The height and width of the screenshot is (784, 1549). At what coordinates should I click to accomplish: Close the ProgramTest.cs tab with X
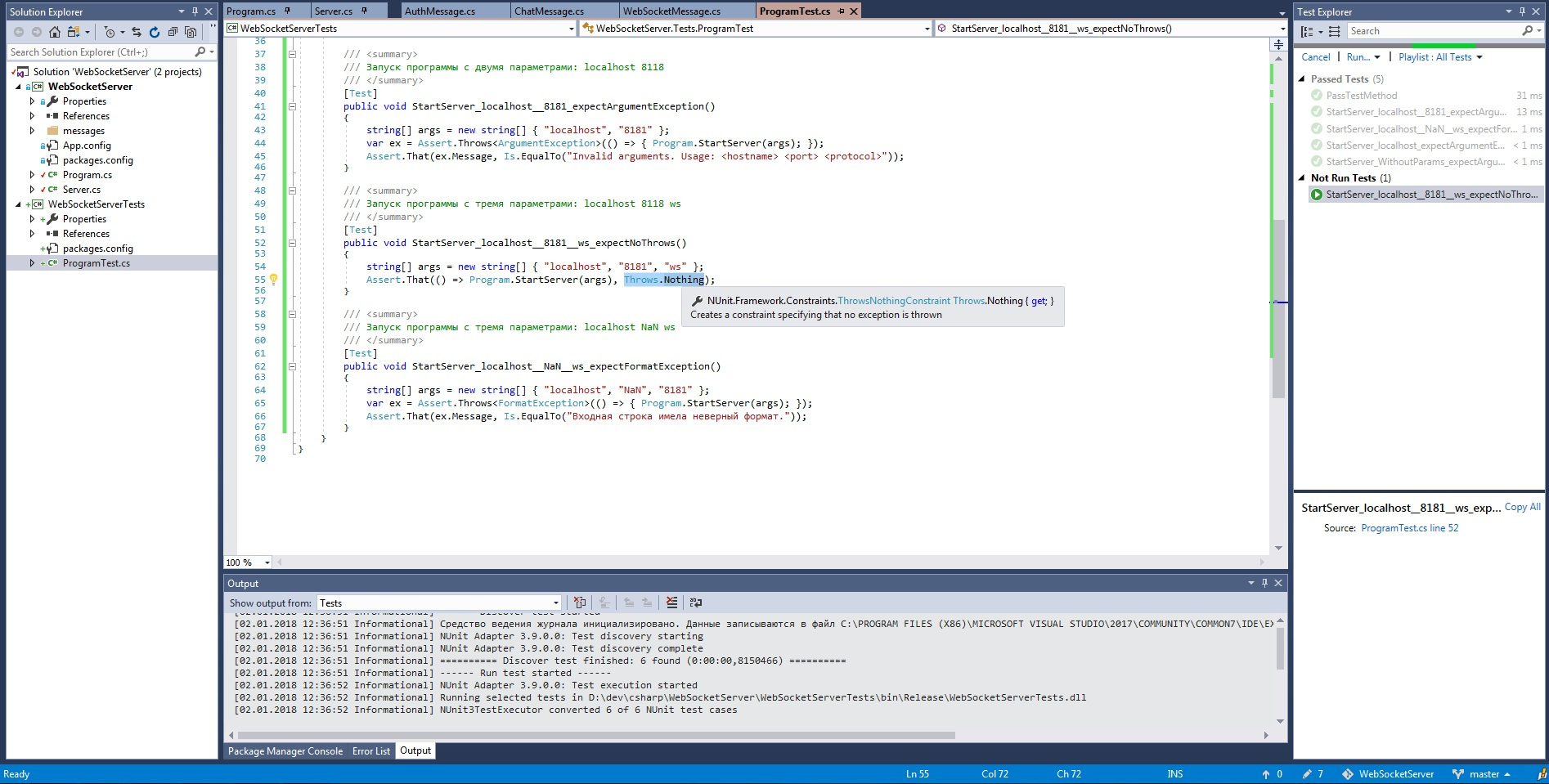click(854, 11)
